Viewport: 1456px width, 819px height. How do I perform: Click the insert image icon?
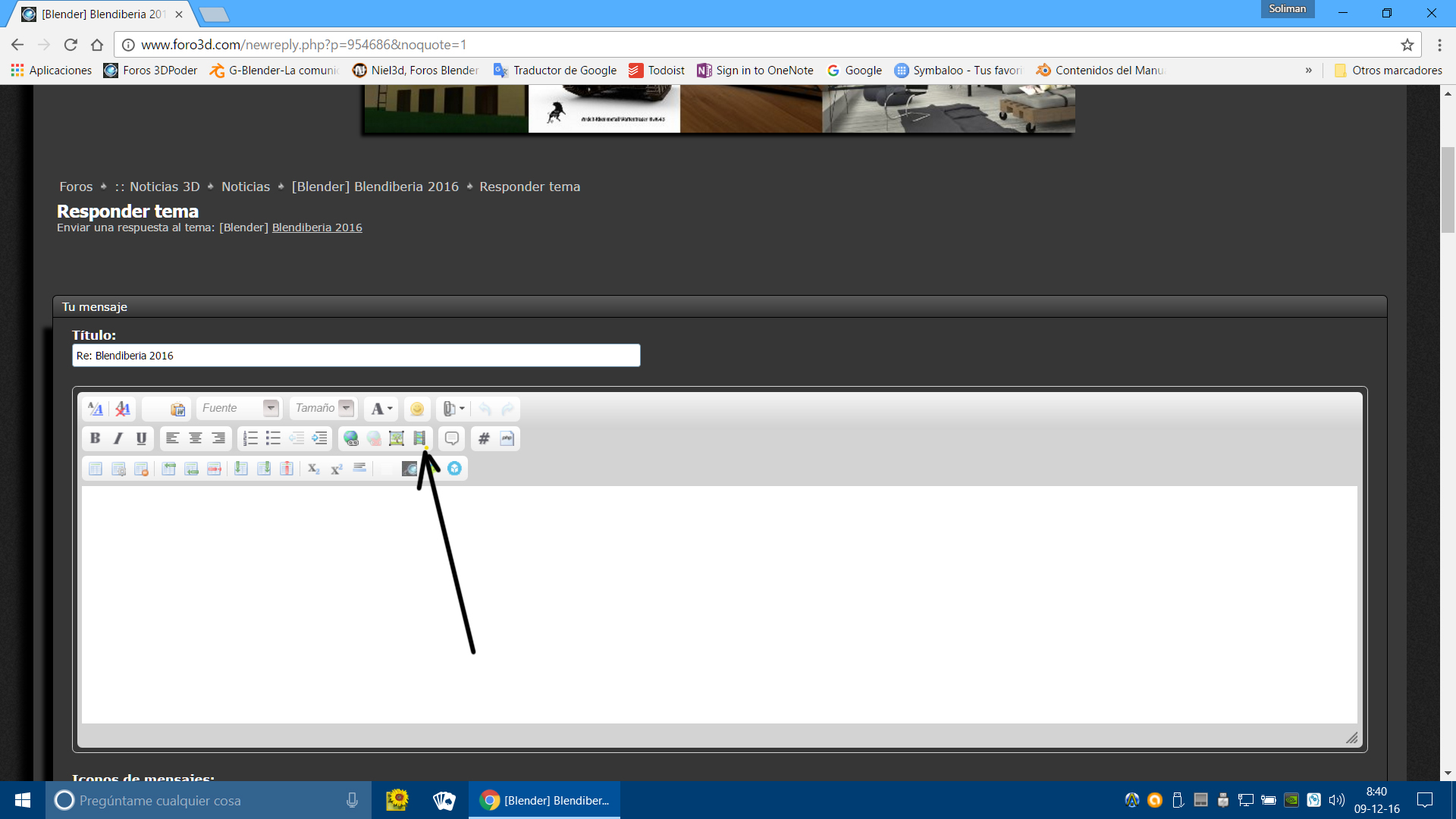pos(397,438)
